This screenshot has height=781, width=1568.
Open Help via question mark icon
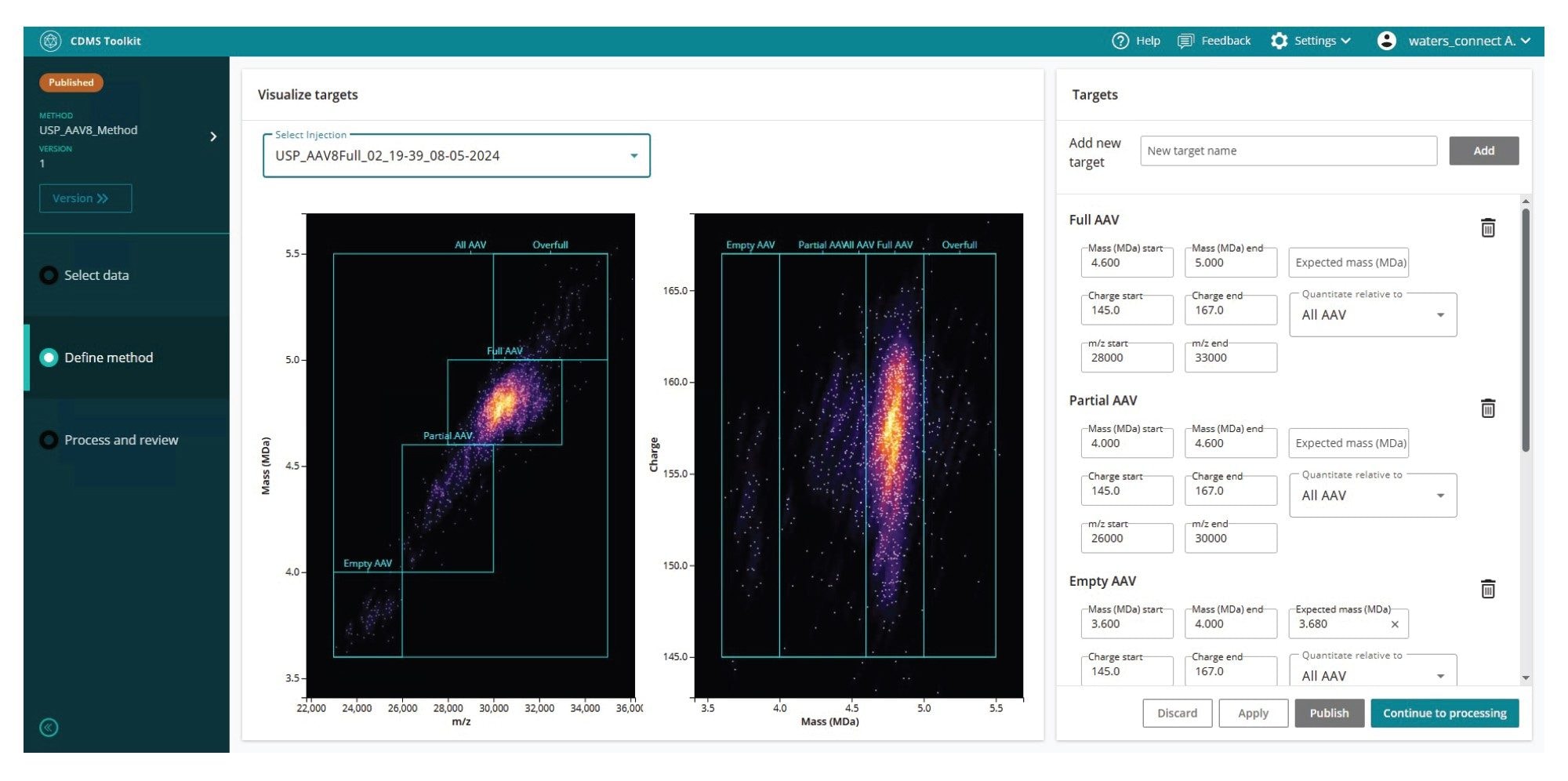click(x=1120, y=41)
